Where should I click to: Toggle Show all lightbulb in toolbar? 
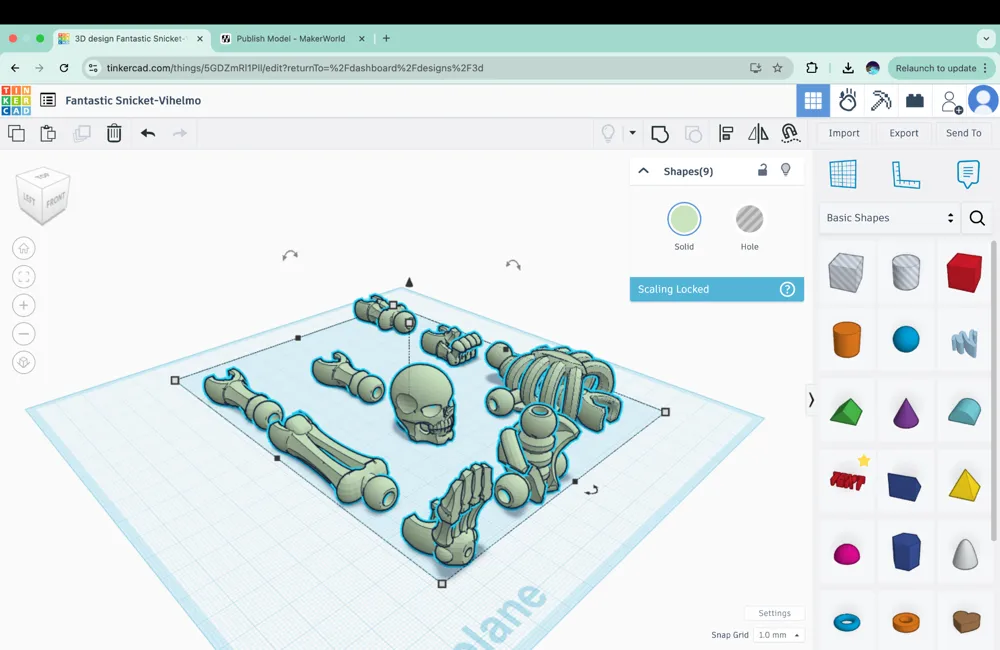pos(608,133)
